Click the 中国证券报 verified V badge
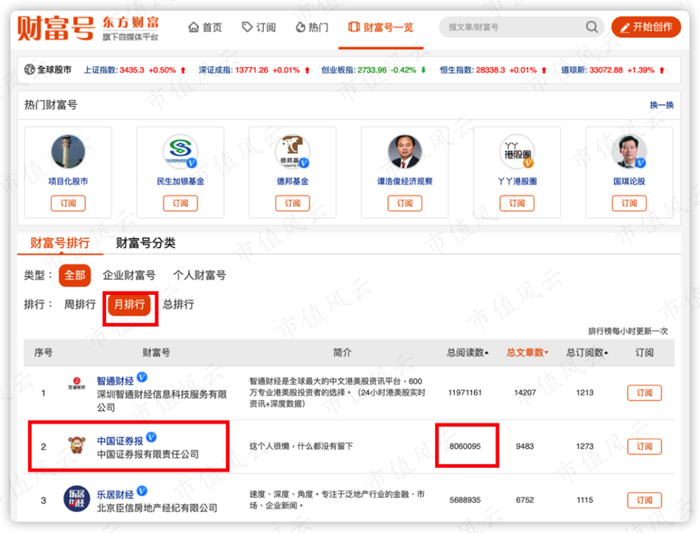700x533 pixels. click(x=151, y=437)
